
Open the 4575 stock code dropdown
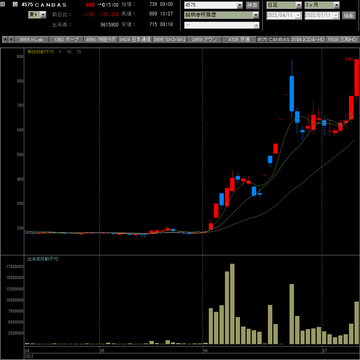point(240,5)
